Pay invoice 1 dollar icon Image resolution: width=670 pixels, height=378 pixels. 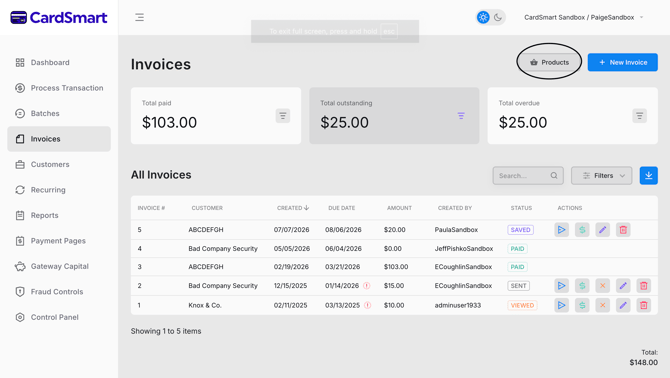tap(582, 305)
